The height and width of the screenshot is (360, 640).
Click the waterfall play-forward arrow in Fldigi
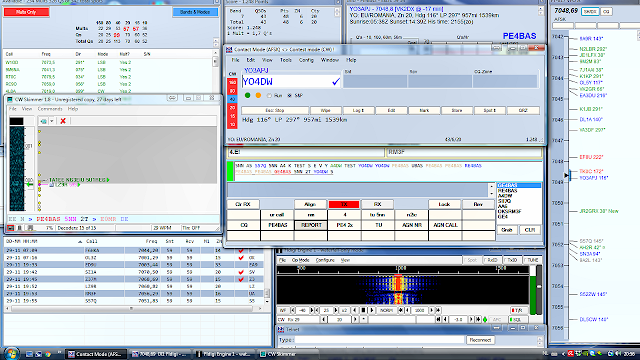371,310
